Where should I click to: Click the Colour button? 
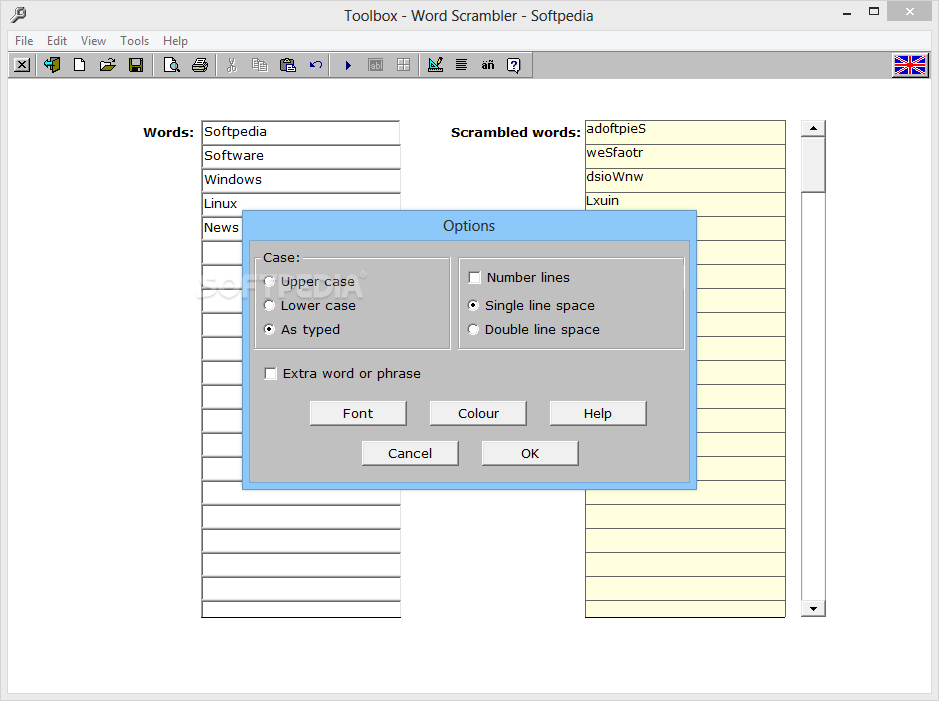(x=478, y=414)
